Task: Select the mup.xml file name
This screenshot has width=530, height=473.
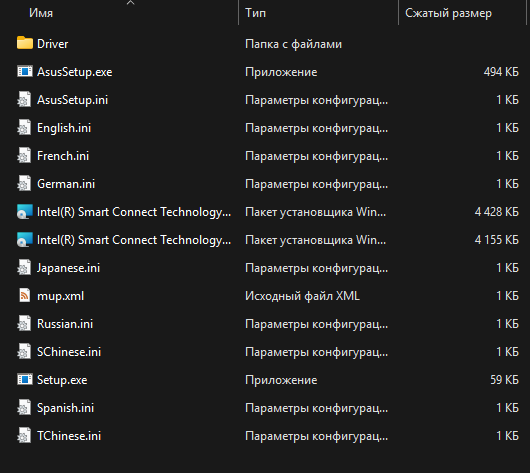Action: tap(60, 296)
